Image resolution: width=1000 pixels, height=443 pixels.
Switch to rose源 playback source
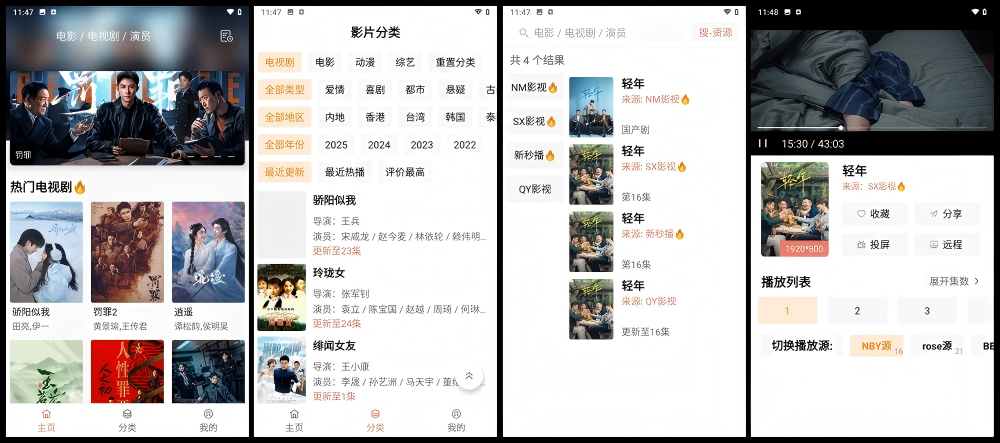(x=937, y=346)
